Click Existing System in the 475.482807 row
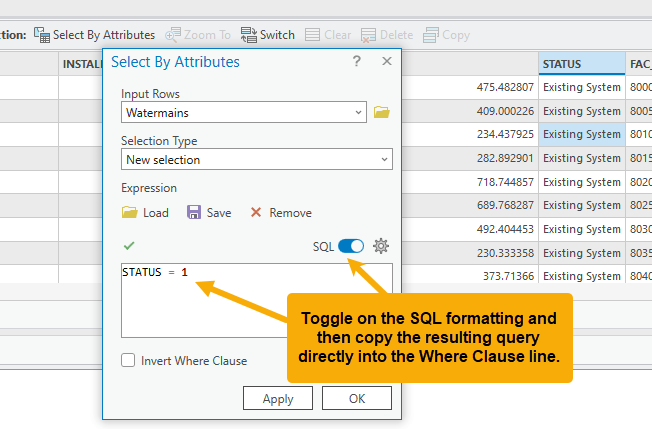This screenshot has height=429, width=652. click(582, 87)
